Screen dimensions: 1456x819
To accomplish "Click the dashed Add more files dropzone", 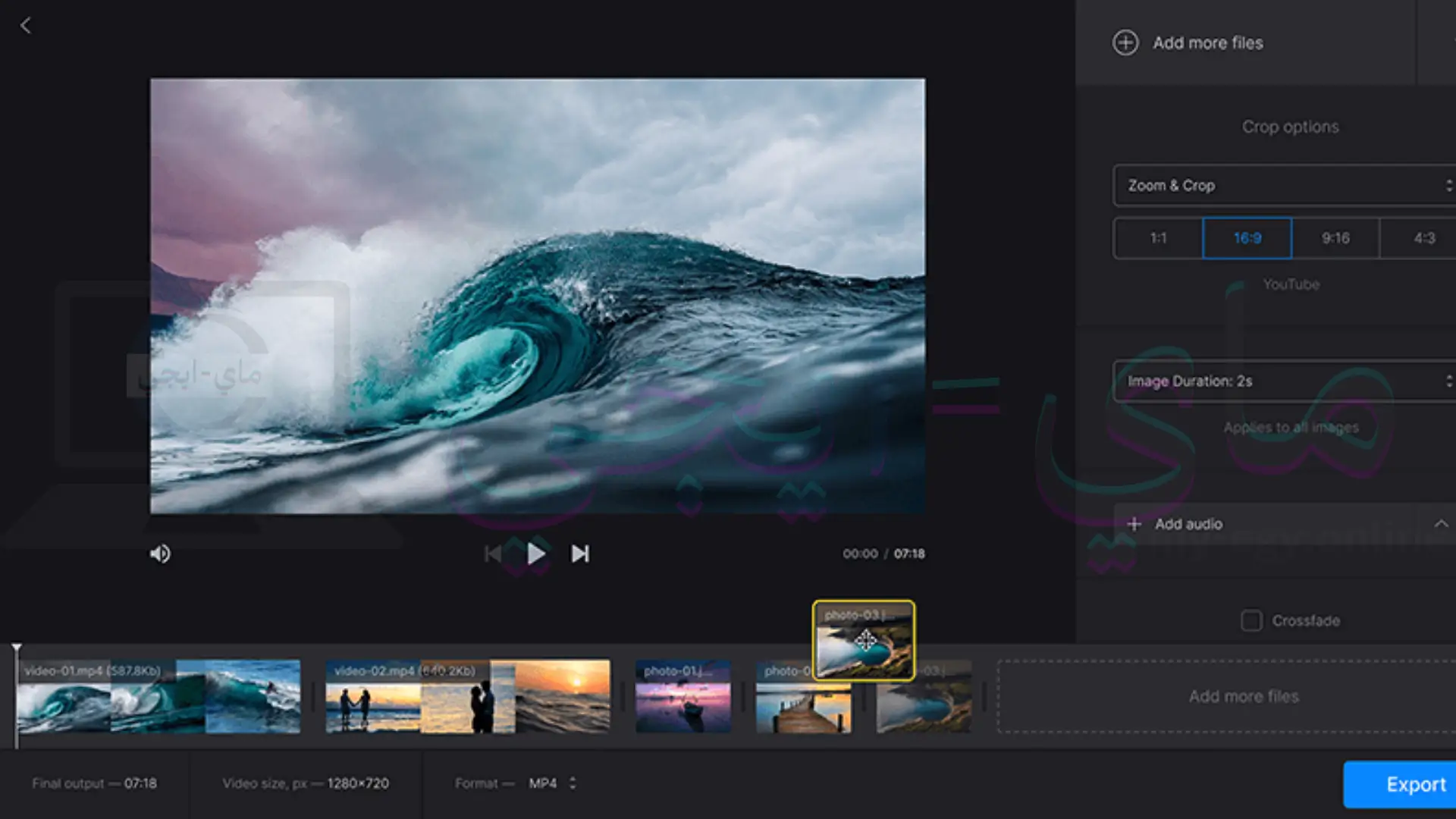I will coord(1227,696).
